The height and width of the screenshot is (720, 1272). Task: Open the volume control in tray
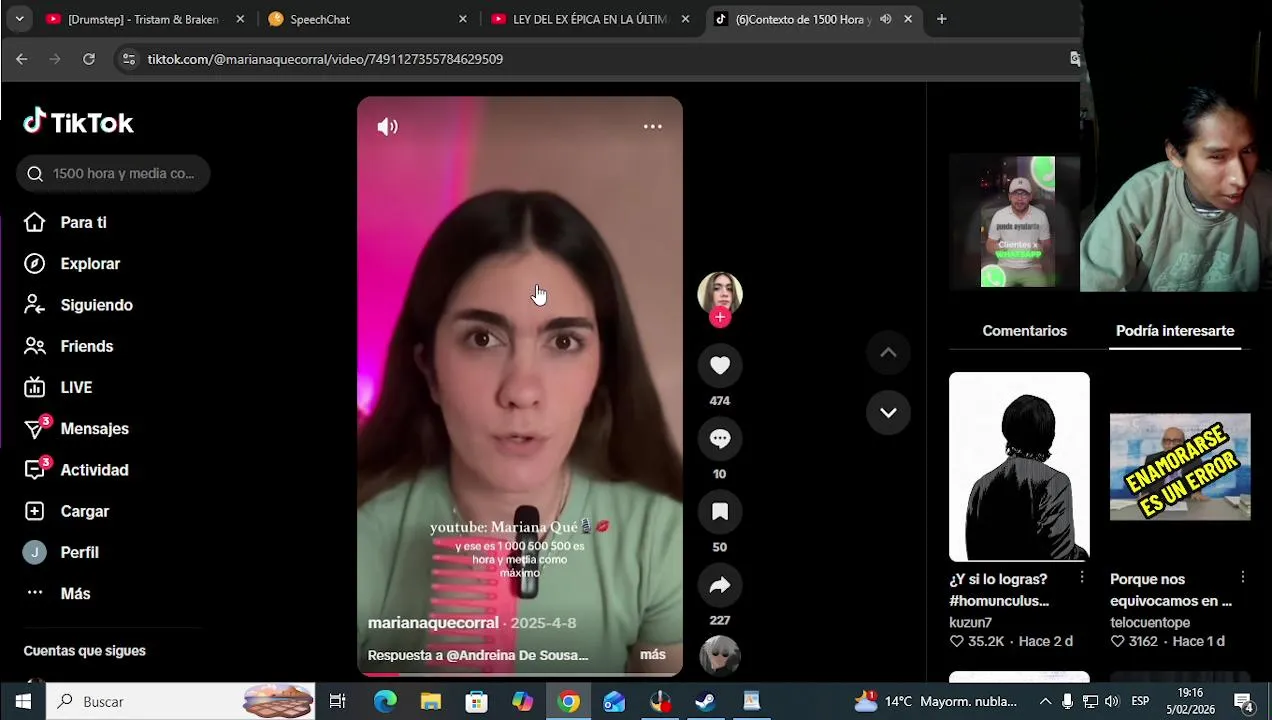tap(1112, 702)
